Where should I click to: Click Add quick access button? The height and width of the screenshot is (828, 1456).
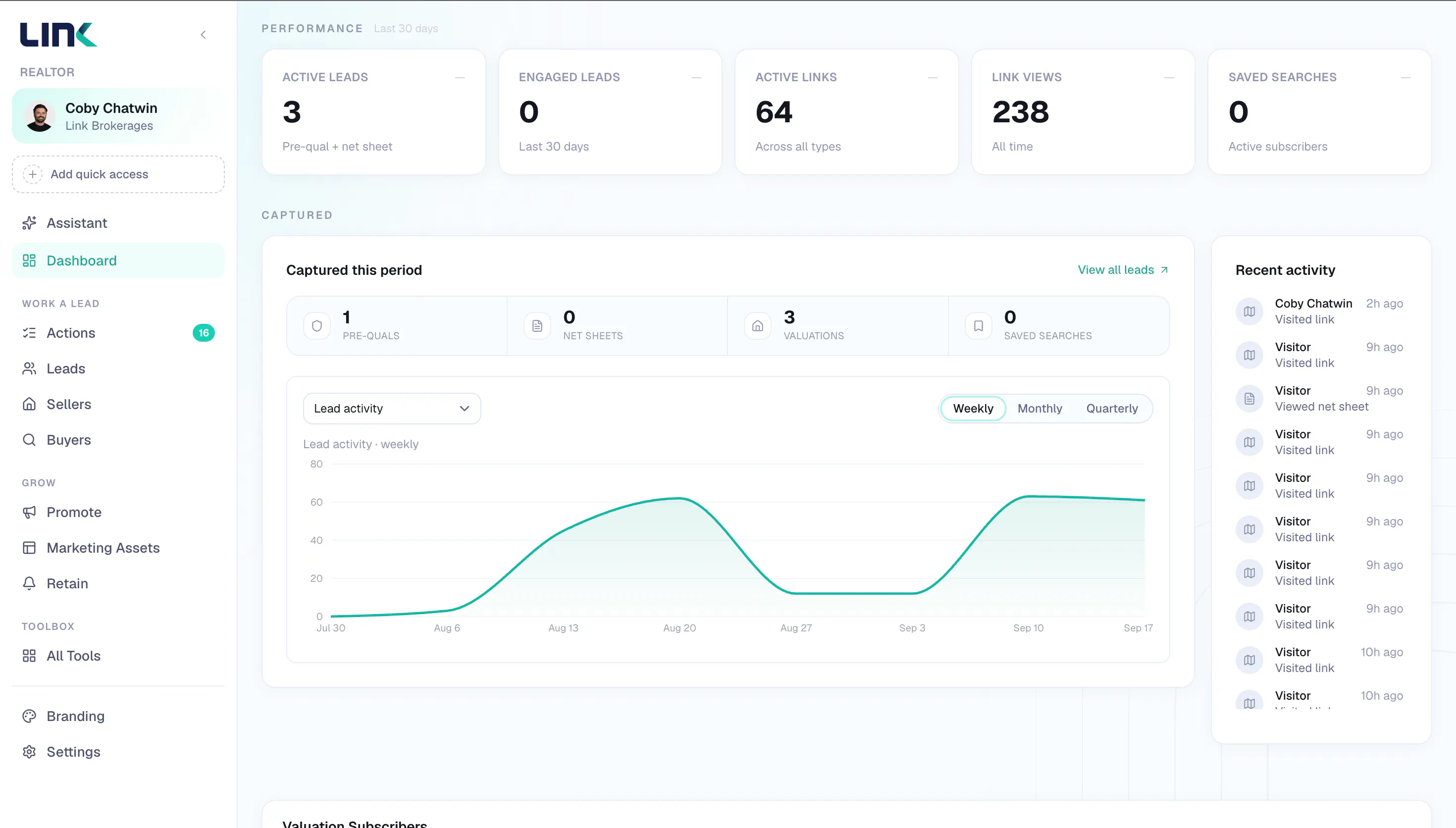tap(118, 174)
